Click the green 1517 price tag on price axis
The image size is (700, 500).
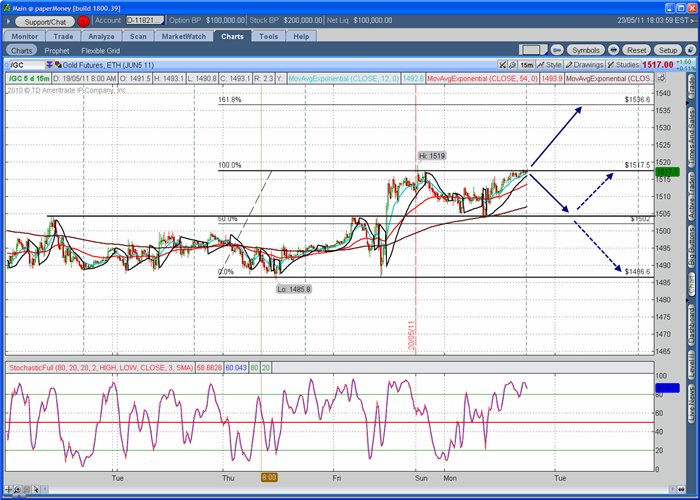(667, 172)
